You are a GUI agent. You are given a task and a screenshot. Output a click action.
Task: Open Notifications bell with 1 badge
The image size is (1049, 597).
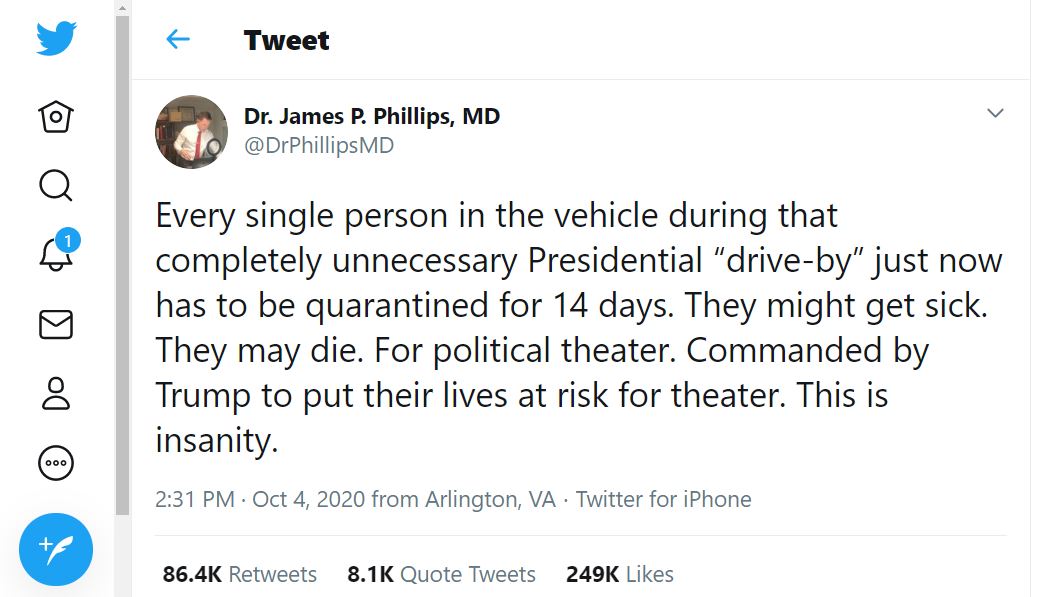[x=56, y=255]
